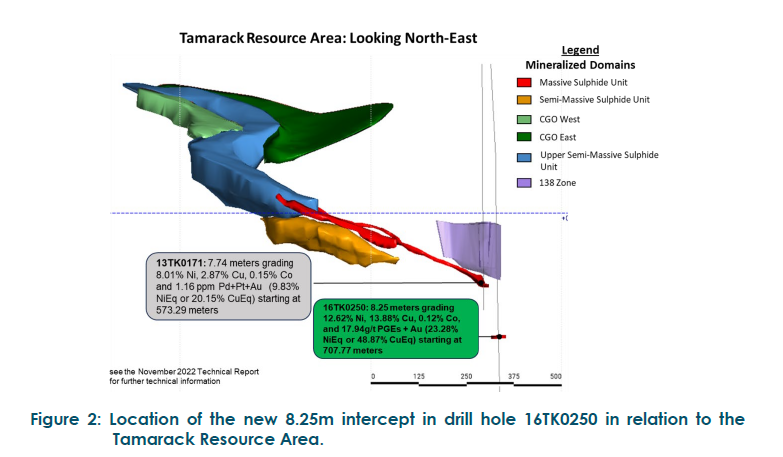Pick the purple 138 Zone legend swatch
The width and height of the screenshot is (783, 457).
(x=523, y=183)
